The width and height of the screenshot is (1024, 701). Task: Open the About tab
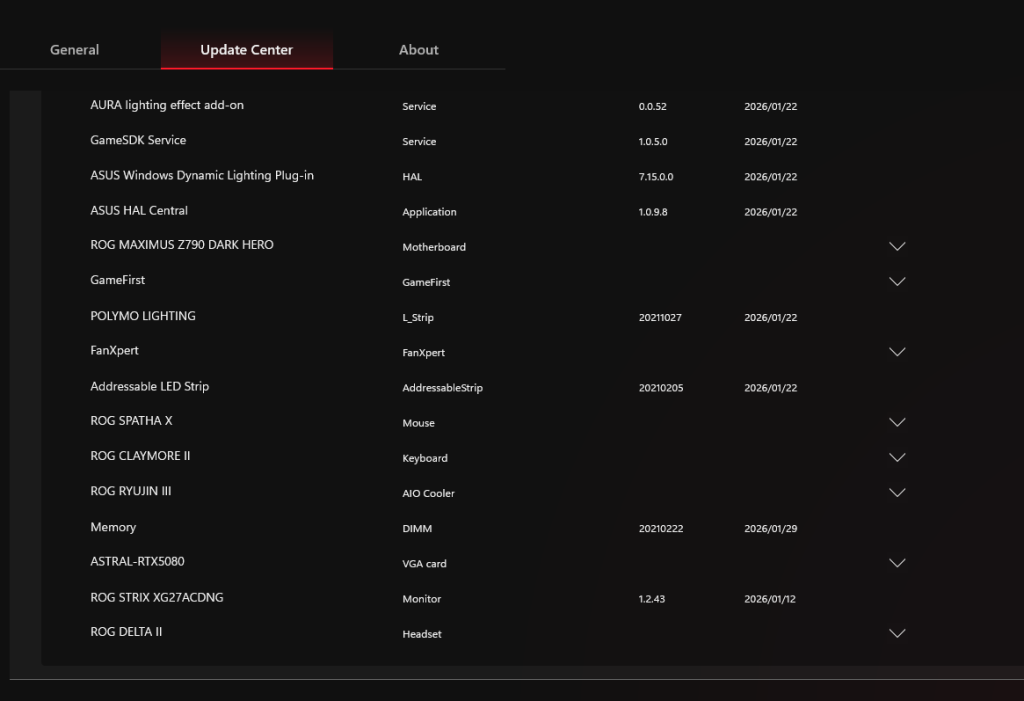point(418,50)
